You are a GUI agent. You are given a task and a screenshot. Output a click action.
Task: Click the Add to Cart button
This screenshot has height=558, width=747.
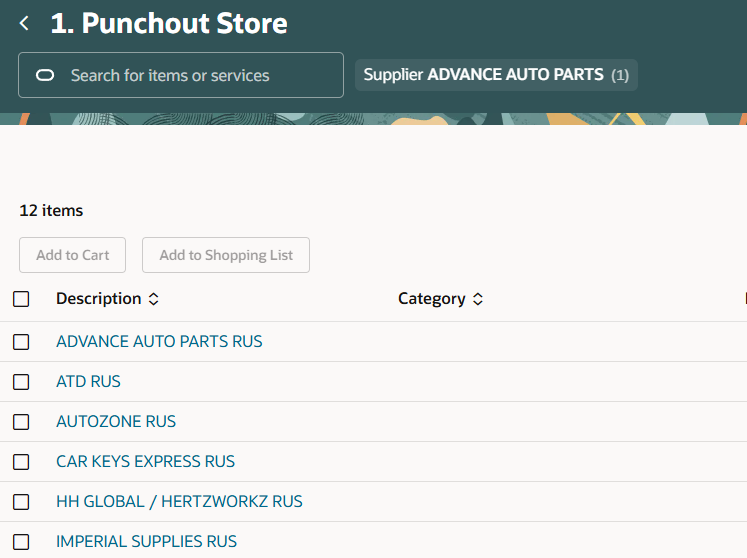pyautogui.click(x=72, y=255)
